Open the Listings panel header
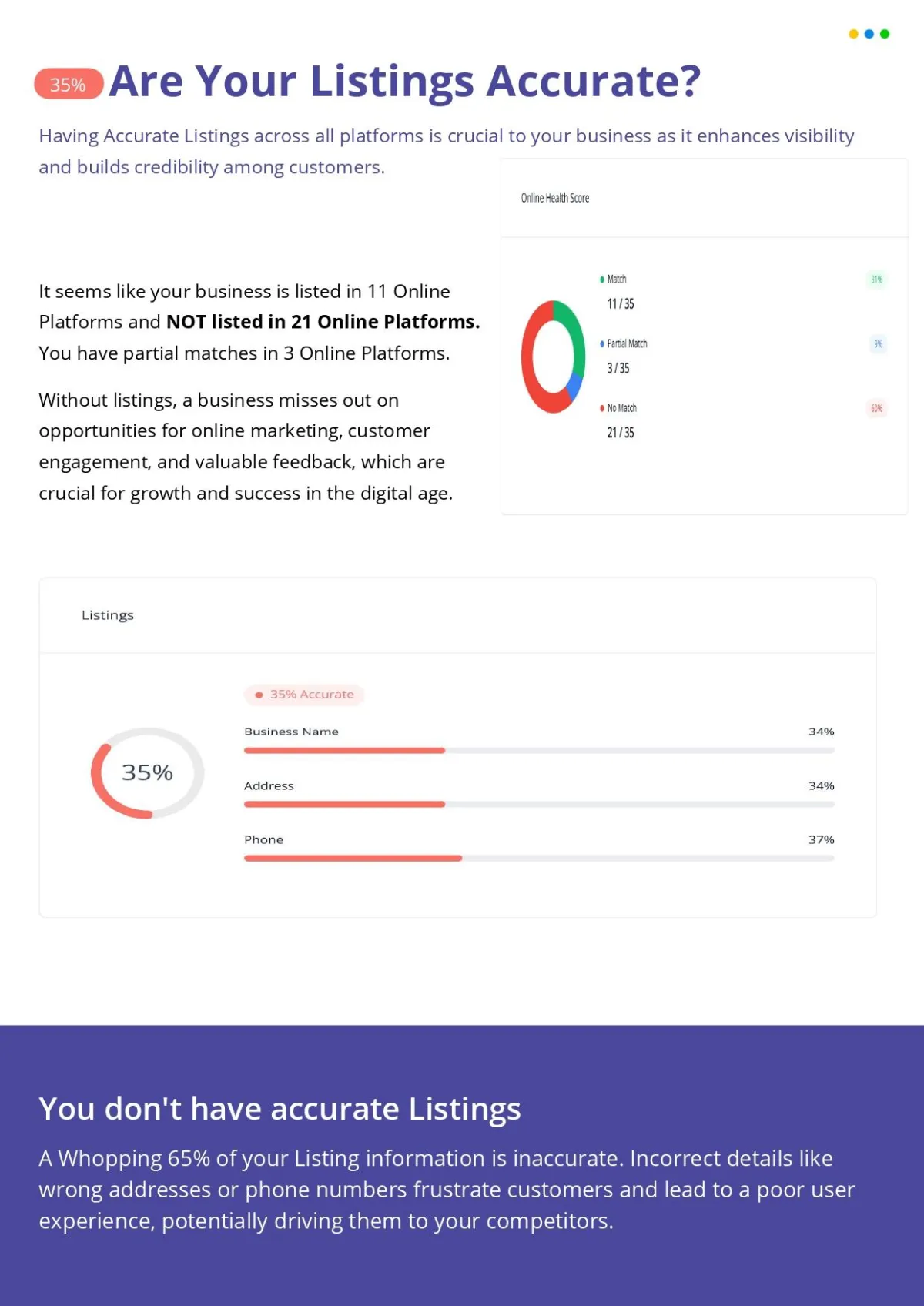 pyautogui.click(x=457, y=615)
